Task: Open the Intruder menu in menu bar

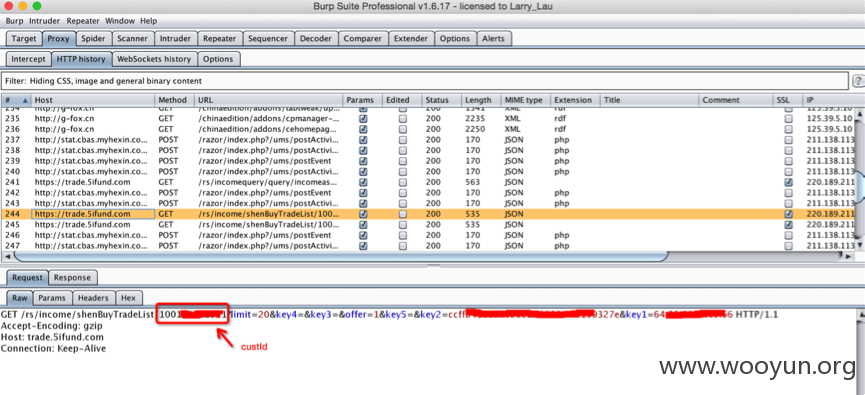Action: [45, 21]
